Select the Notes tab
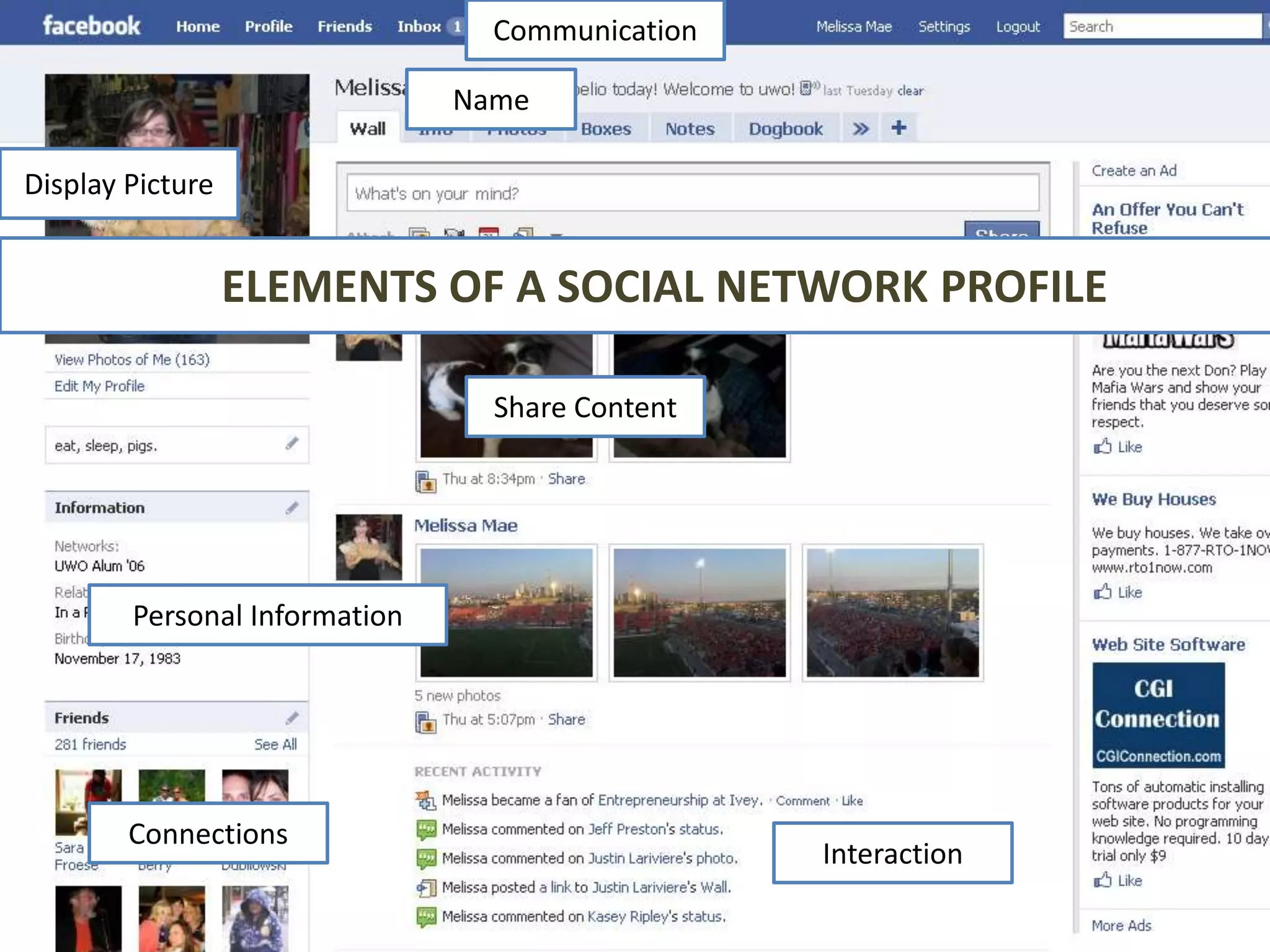The width and height of the screenshot is (1270, 952). pyautogui.click(x=690, y=128)
